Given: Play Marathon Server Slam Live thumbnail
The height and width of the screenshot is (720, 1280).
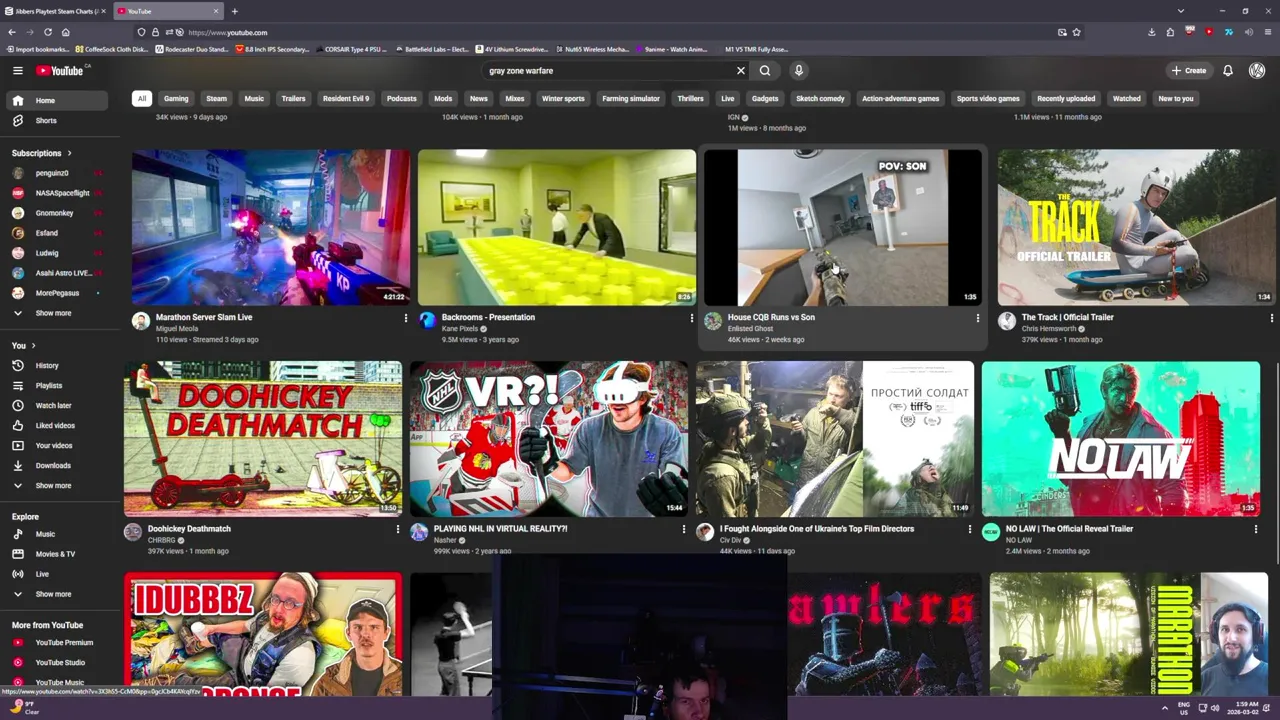Looking at the screenshot, I should click(271, 228).
